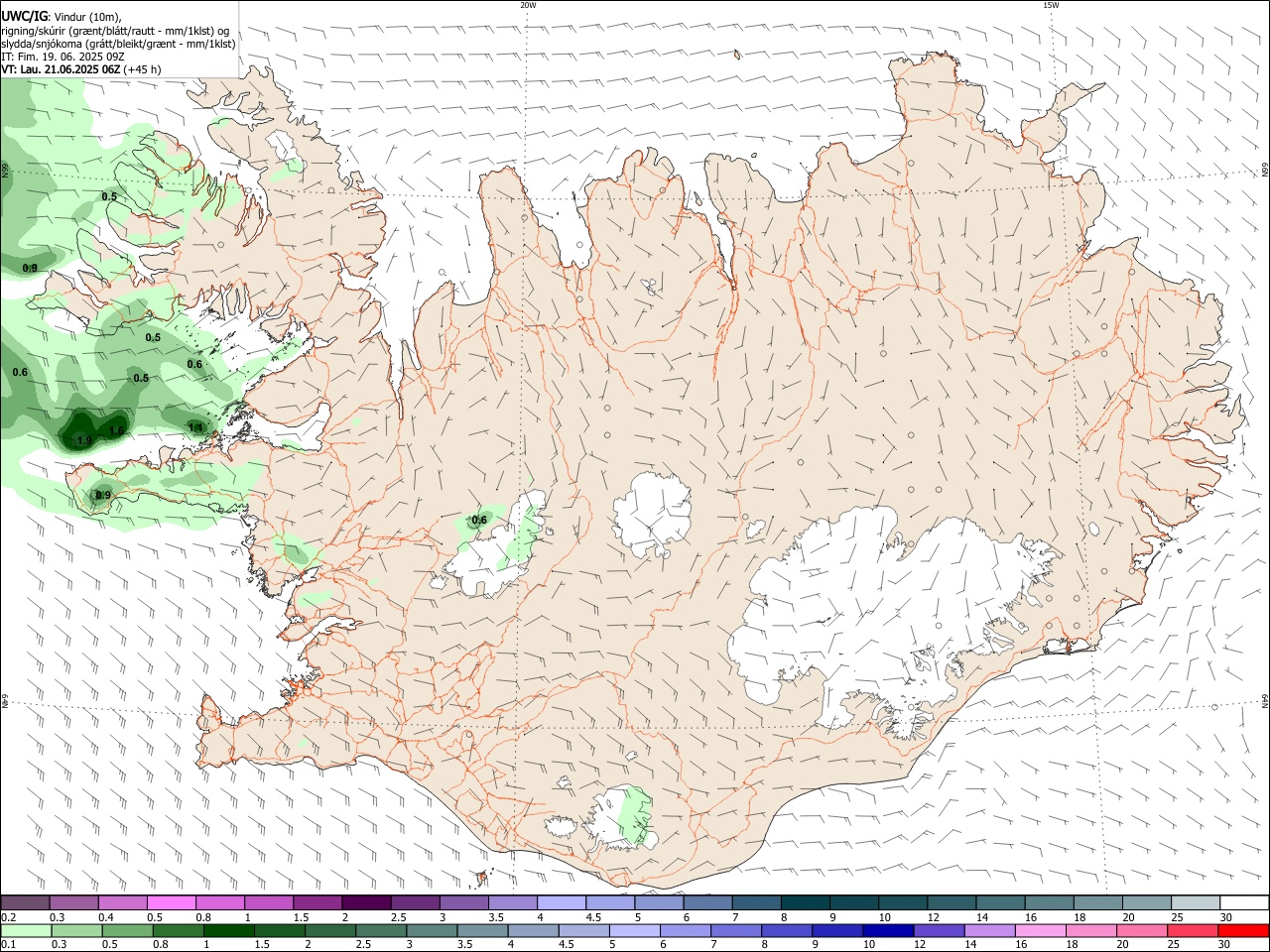Click the '0.2' label on the upper scale
Viewport: 1270px width, 952px height.
8,917
